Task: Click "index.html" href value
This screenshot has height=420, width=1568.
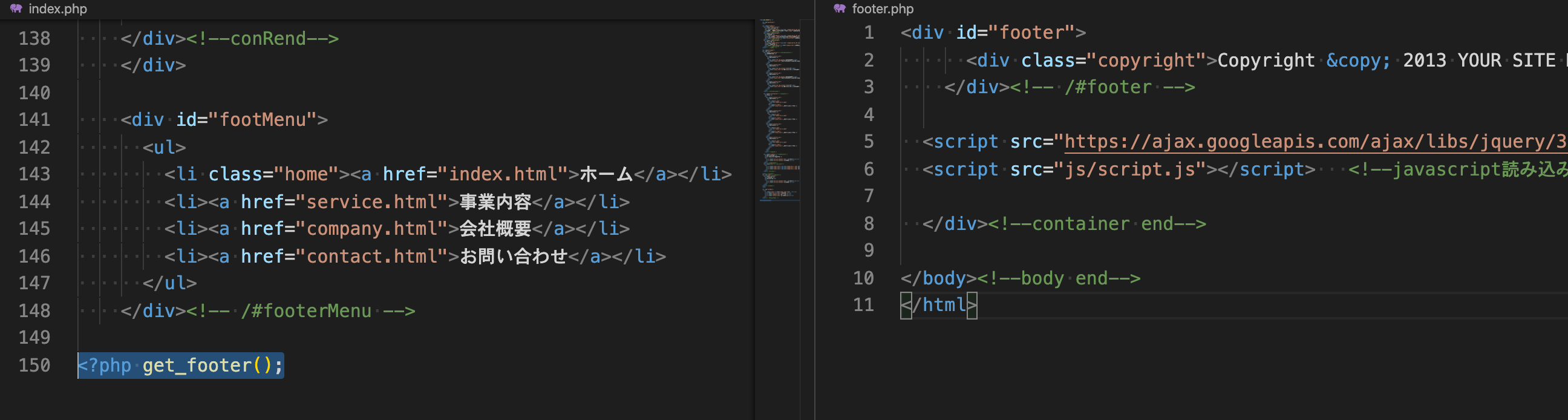Action: click(x=503, y=174)
